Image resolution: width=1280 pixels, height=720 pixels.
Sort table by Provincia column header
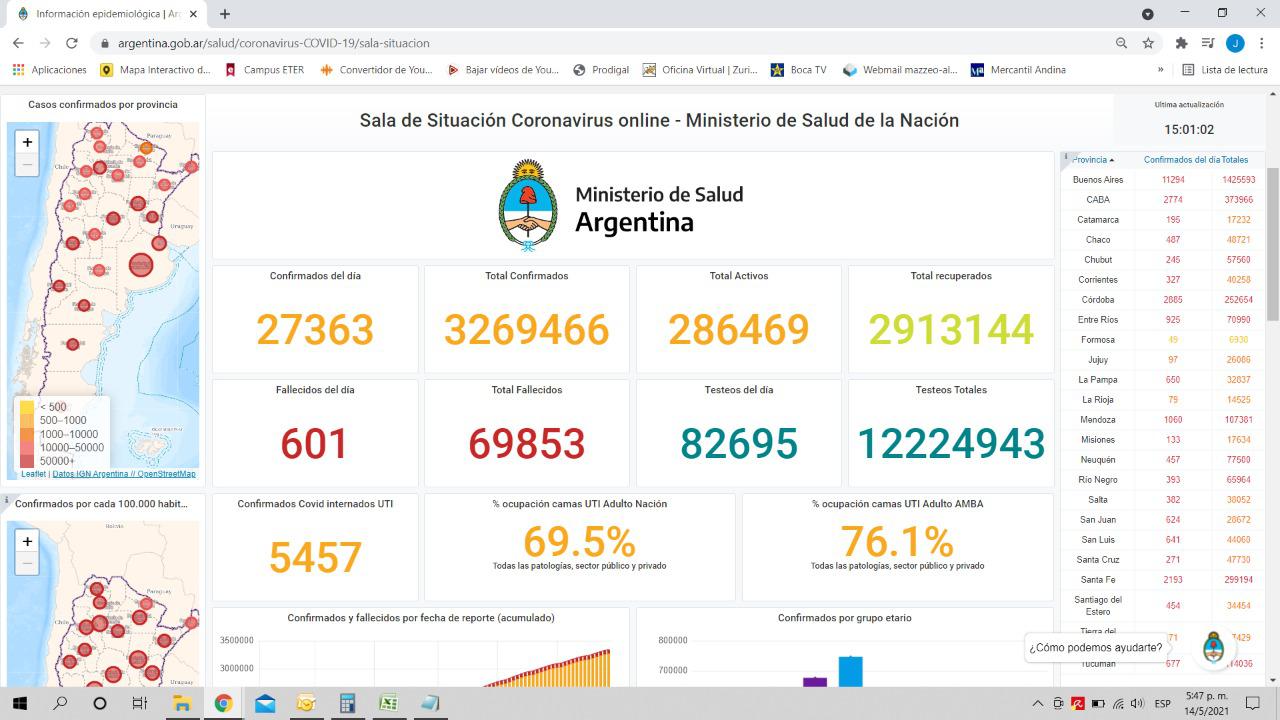(1092, 160)
